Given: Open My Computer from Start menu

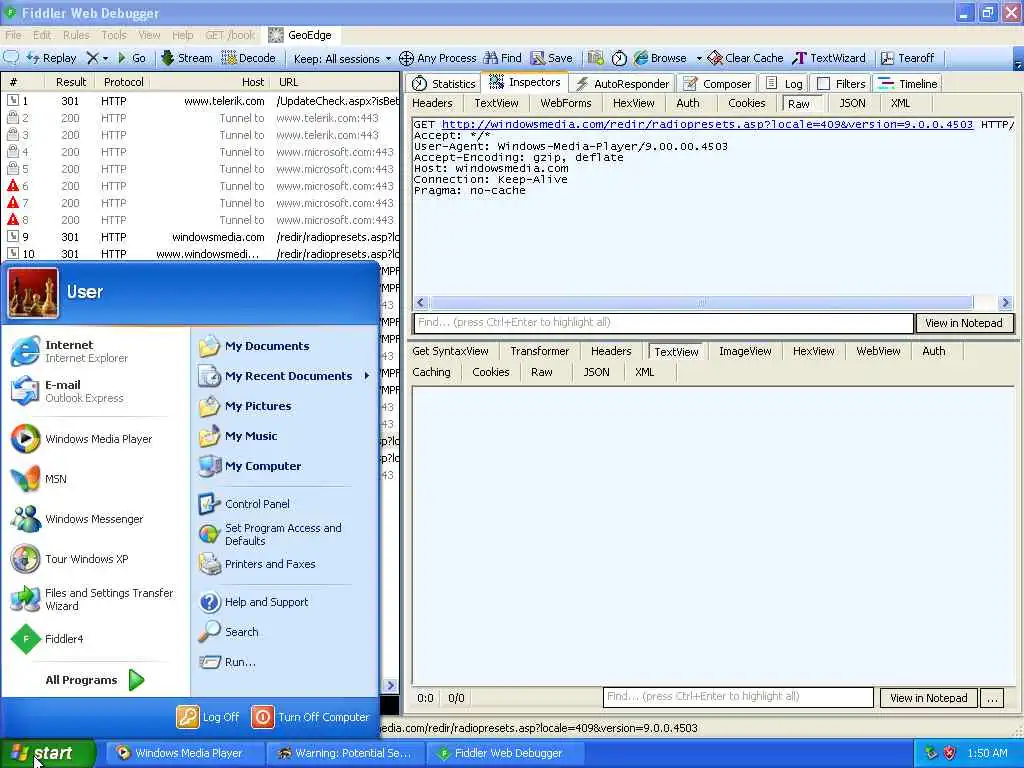Looking at the screenshot, I should [285, 466].
